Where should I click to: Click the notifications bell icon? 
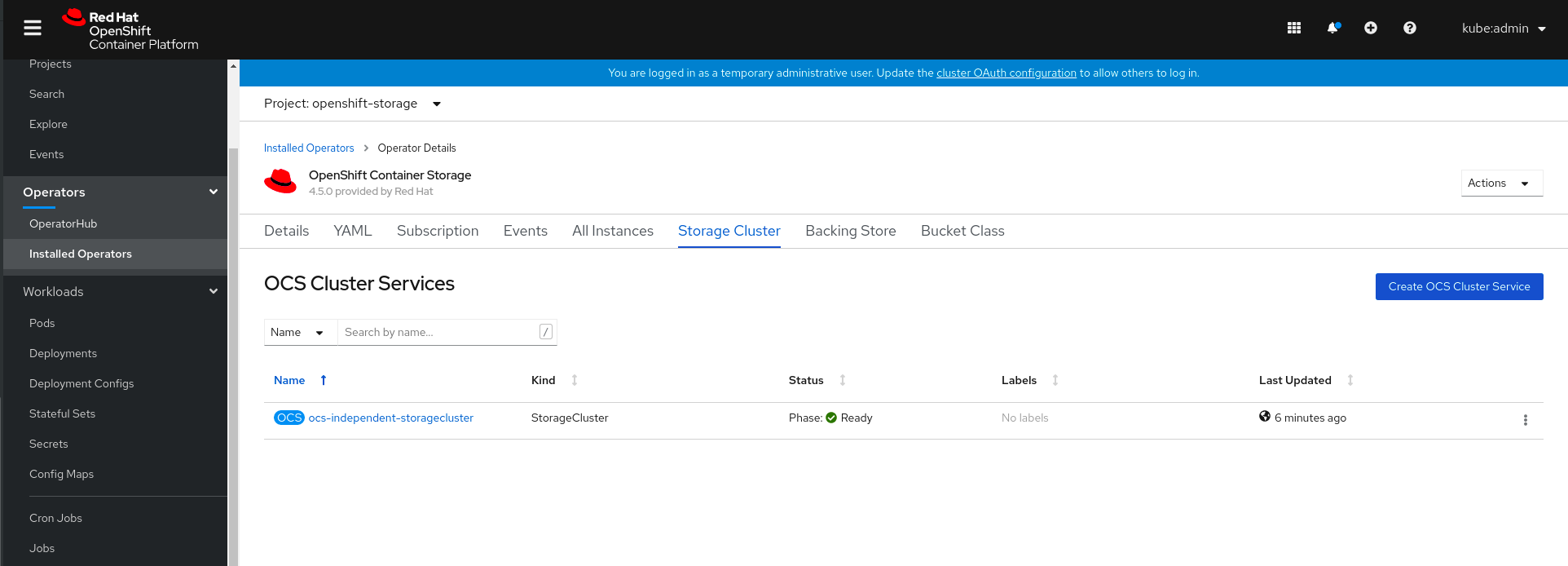[x=1332, y=29]
